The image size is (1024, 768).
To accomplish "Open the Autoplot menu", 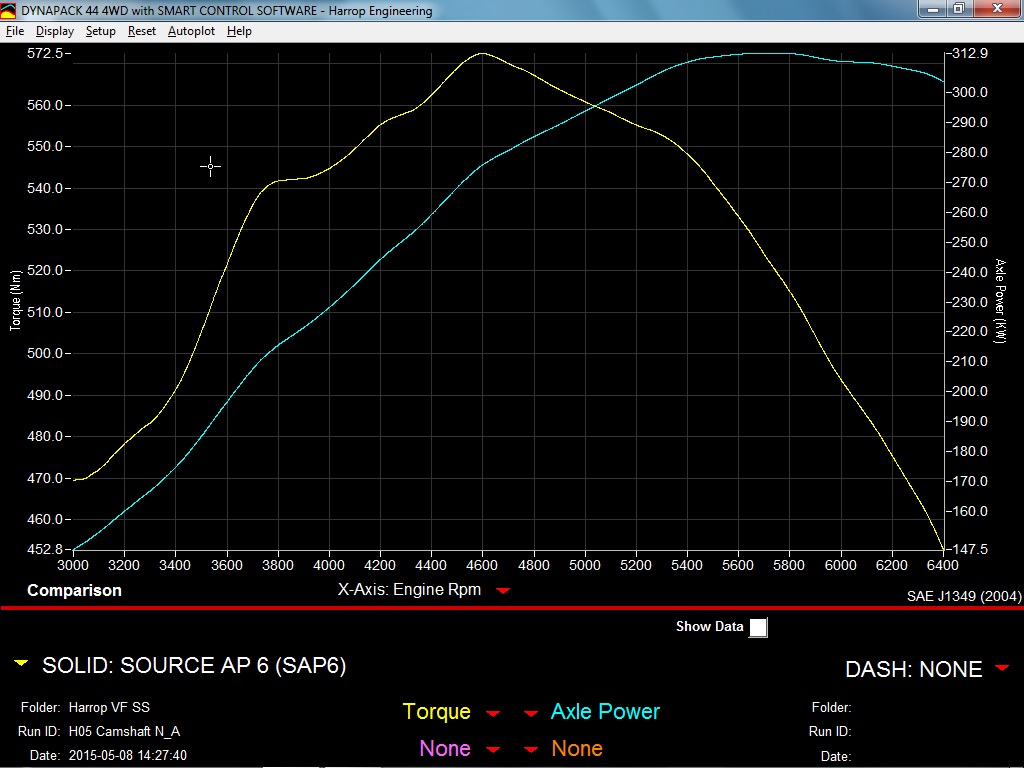I will coord(190,31).
